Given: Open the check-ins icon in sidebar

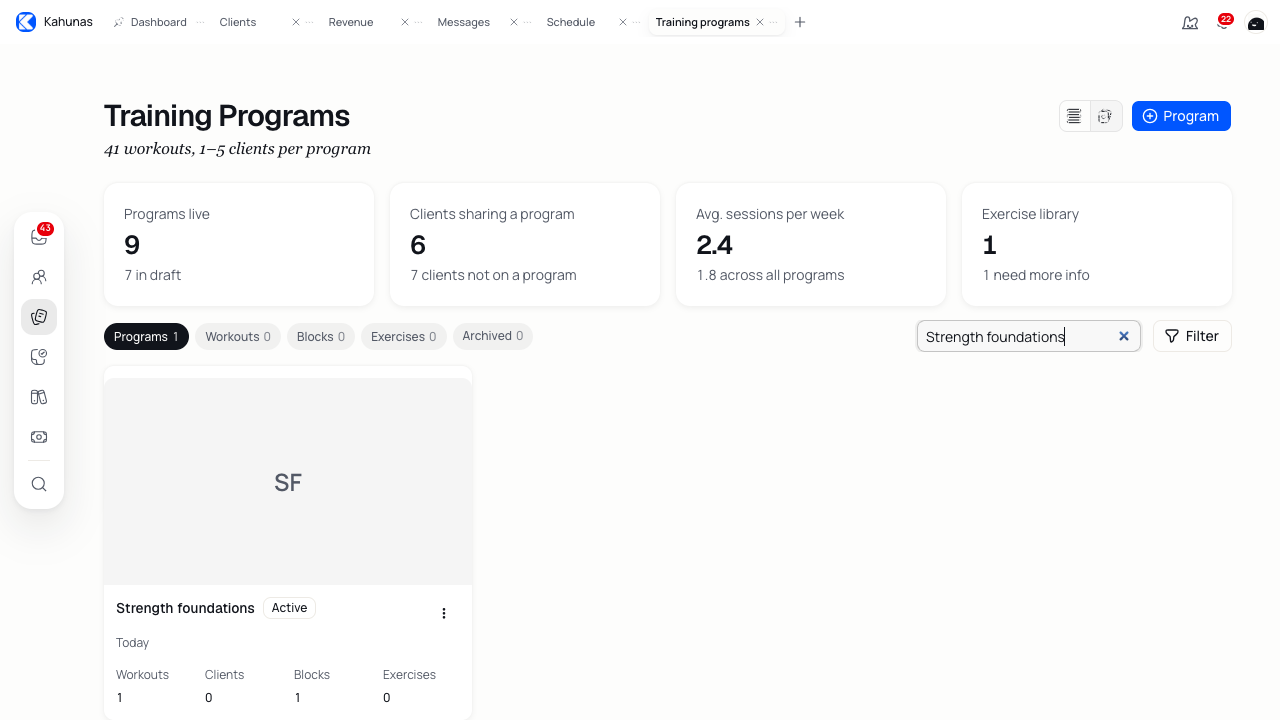Looking at the screenshot, I should [x=39, y=357].
